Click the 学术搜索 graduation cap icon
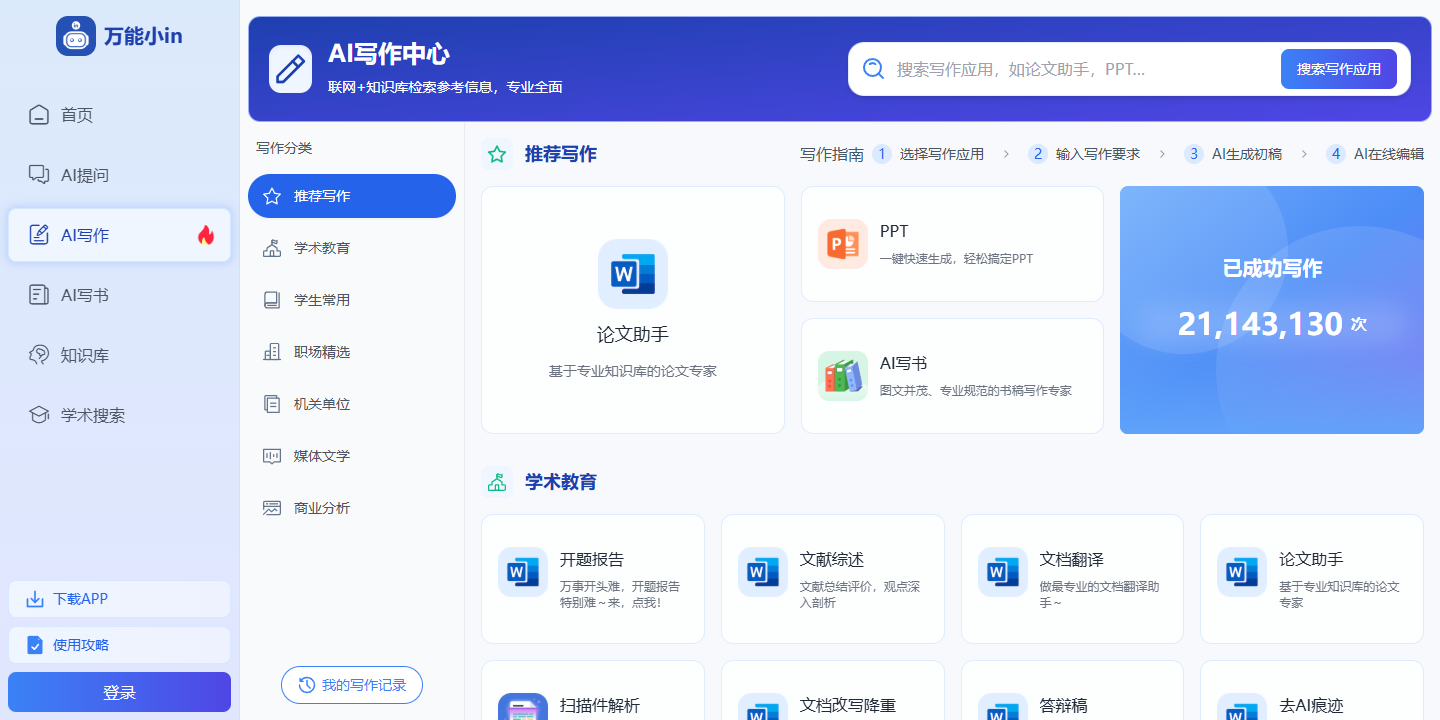This screenshot has width=1440, height=720. pos(39,415)
